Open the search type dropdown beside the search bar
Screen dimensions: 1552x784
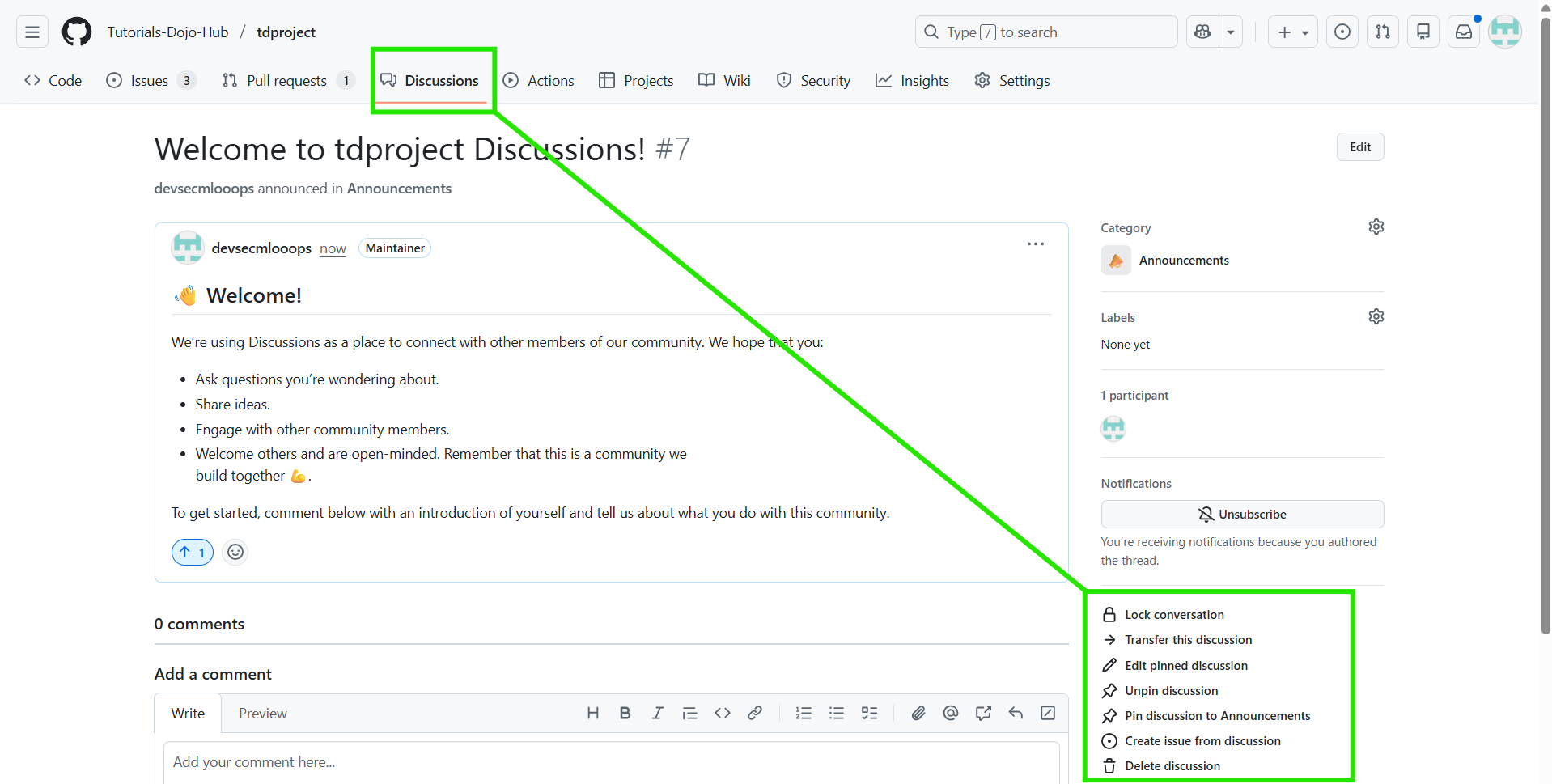point(1230,32)
